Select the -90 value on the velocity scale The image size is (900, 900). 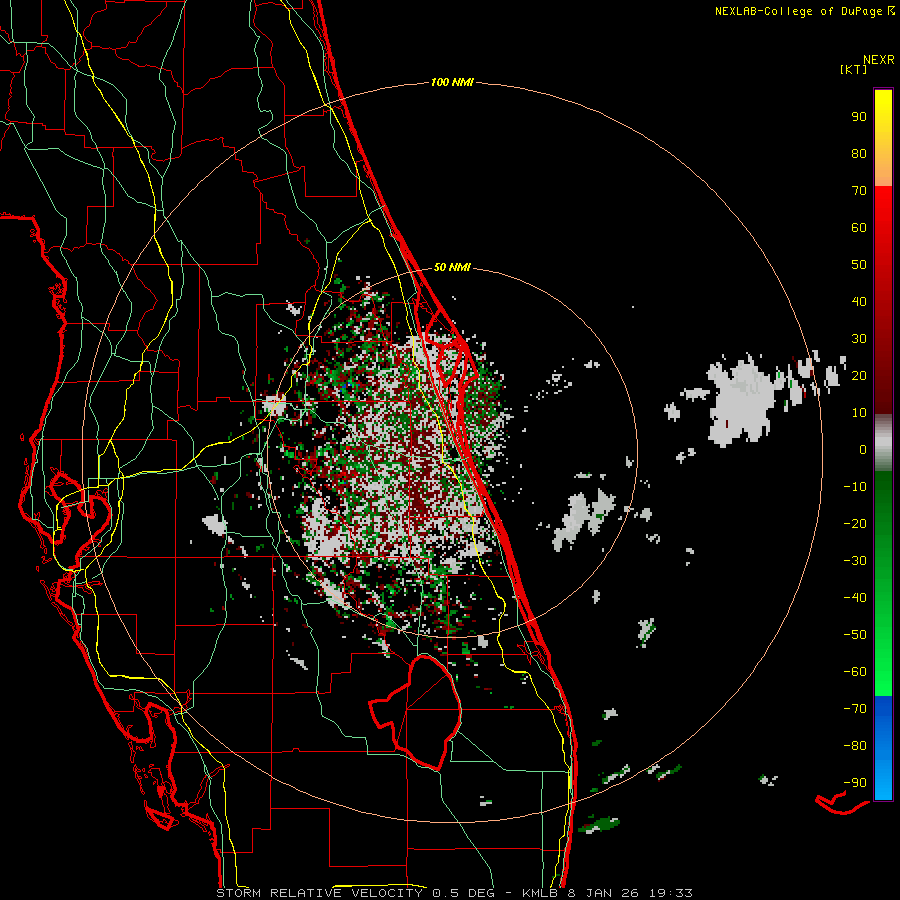click(855, 783)
